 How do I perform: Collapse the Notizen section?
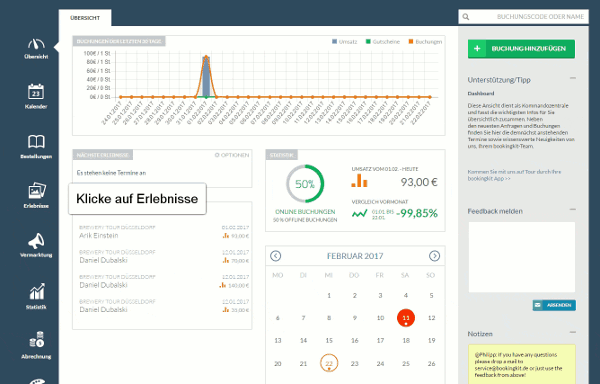[572, 332]
